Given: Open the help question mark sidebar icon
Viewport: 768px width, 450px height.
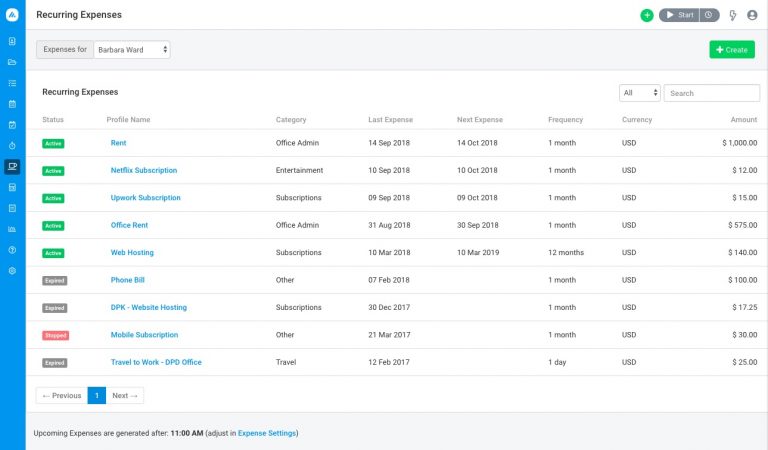Looking at the screenshot, I should (12, 250).
